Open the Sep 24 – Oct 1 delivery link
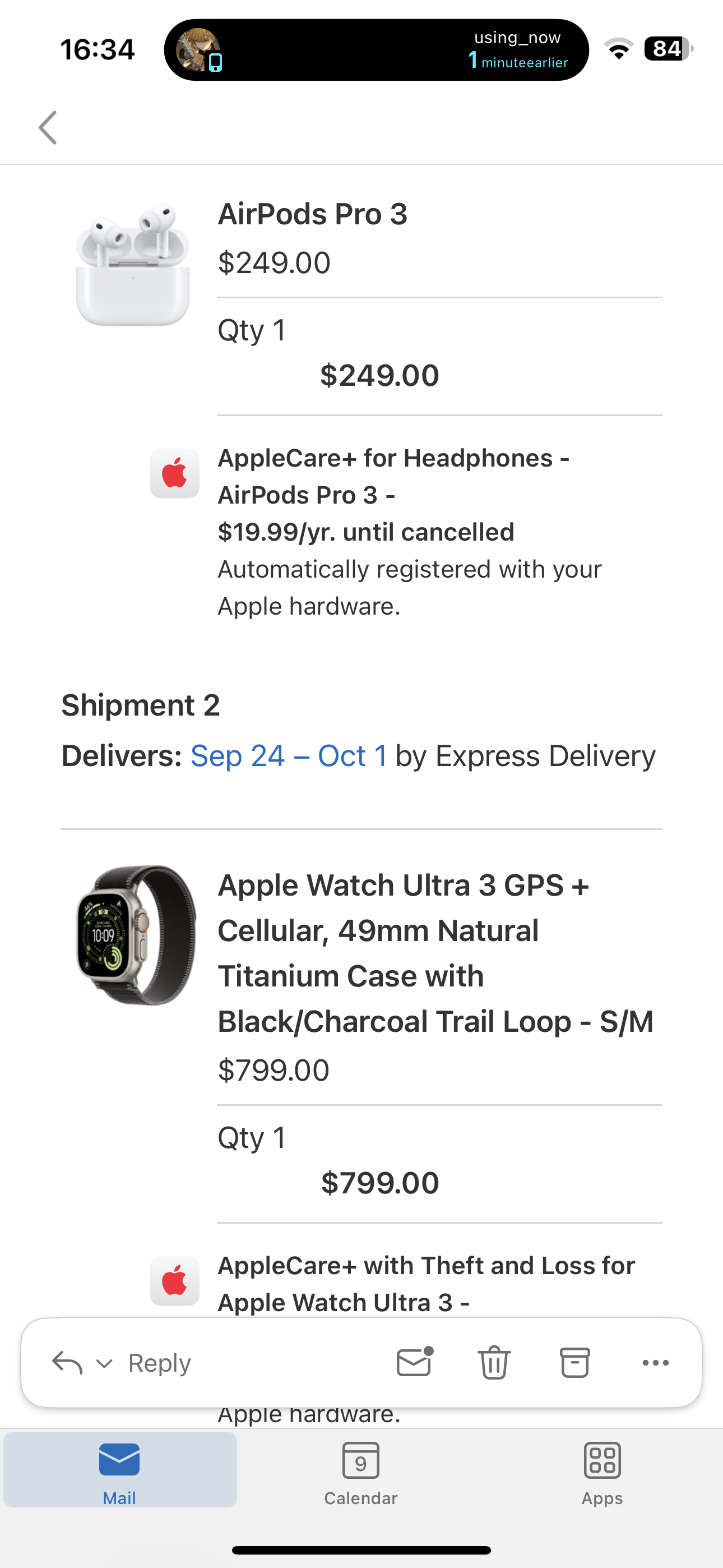Screen dimensions: 723x1568 click(289, 756)
